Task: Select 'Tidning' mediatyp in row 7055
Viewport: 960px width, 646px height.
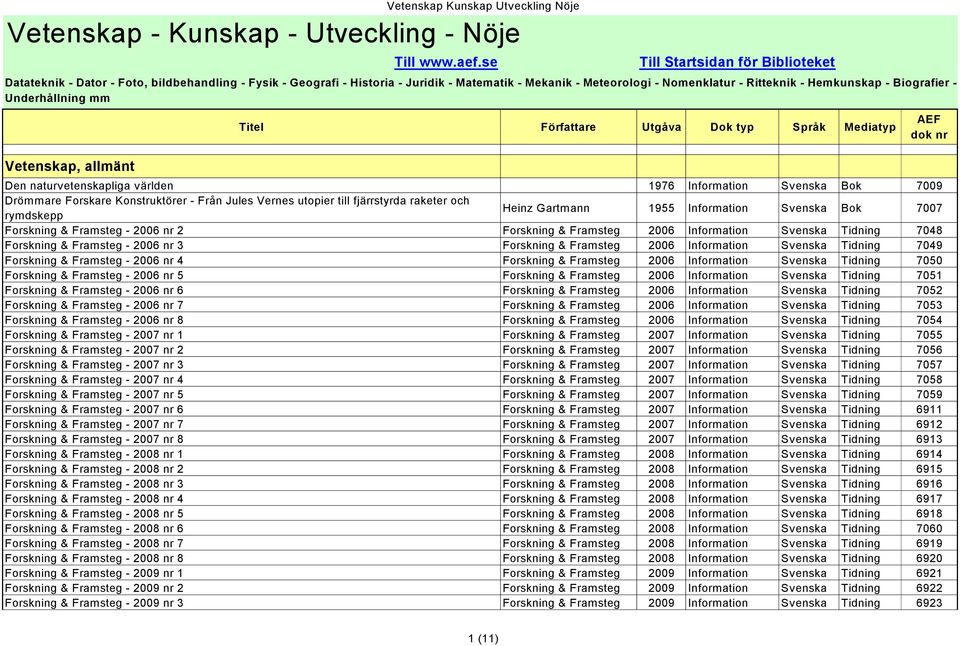Action: pyautogui.click(x=860, y=335)
